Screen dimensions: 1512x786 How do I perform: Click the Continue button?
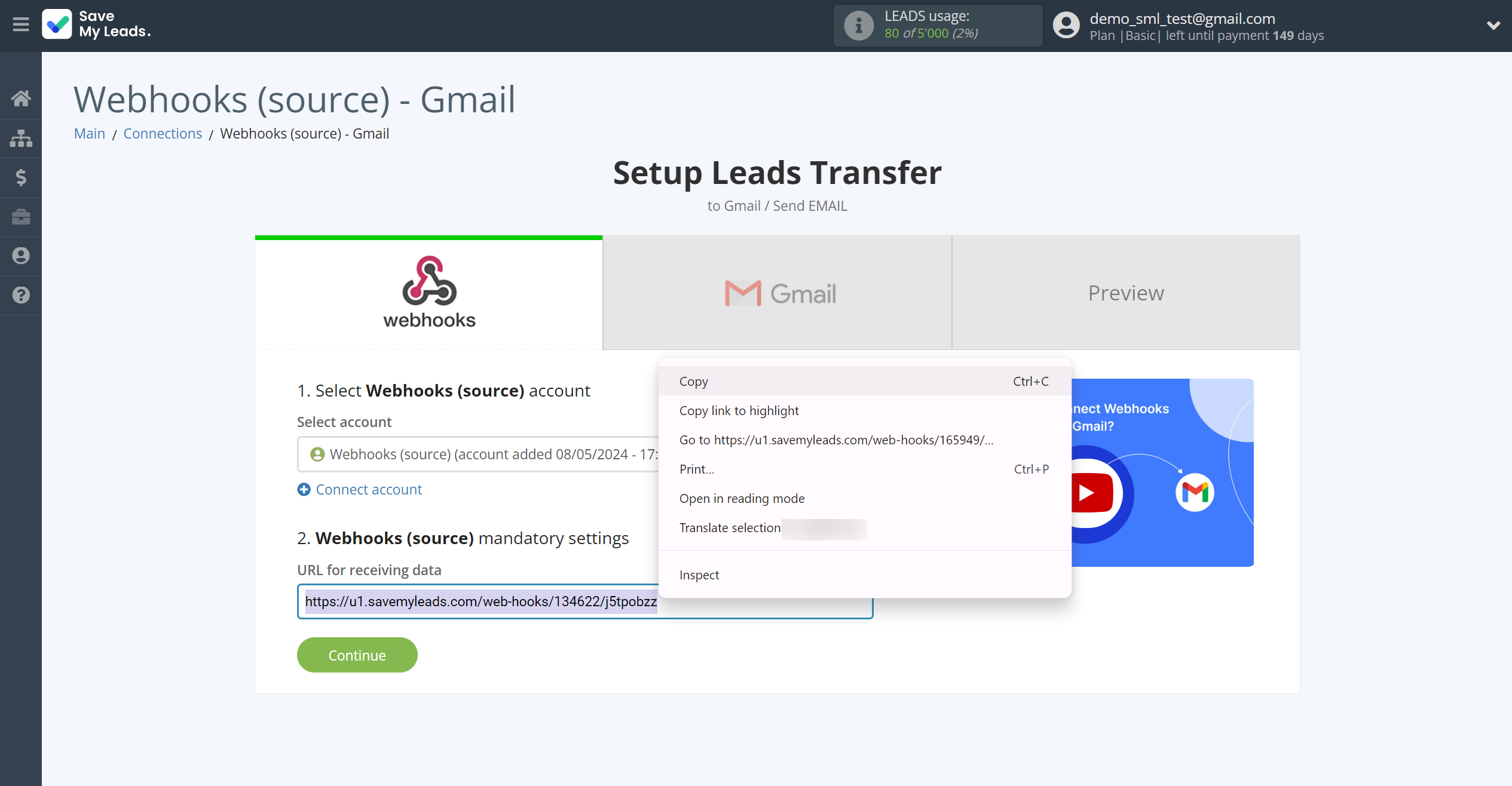[357, 655]
